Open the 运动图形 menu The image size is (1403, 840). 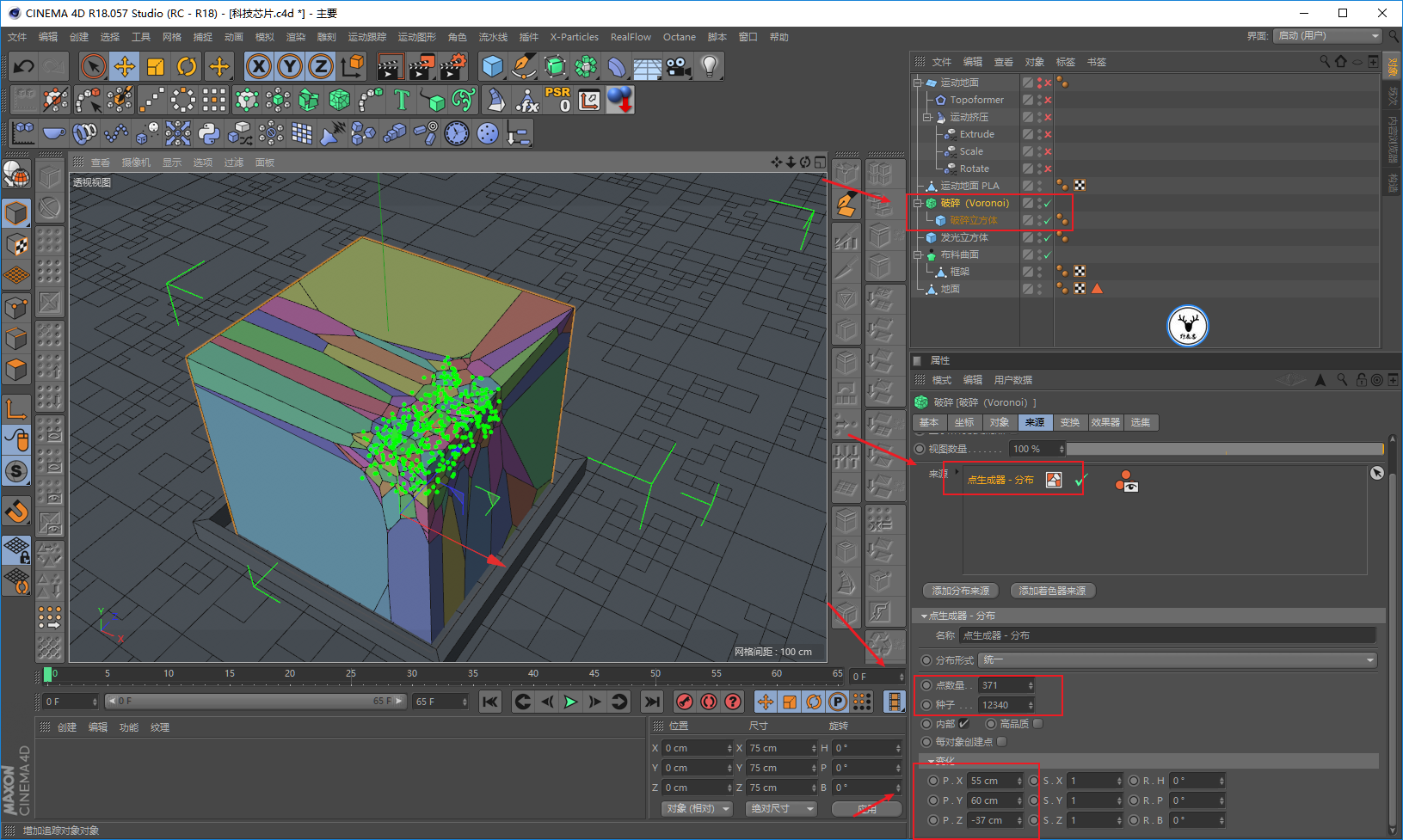[416, 37]
